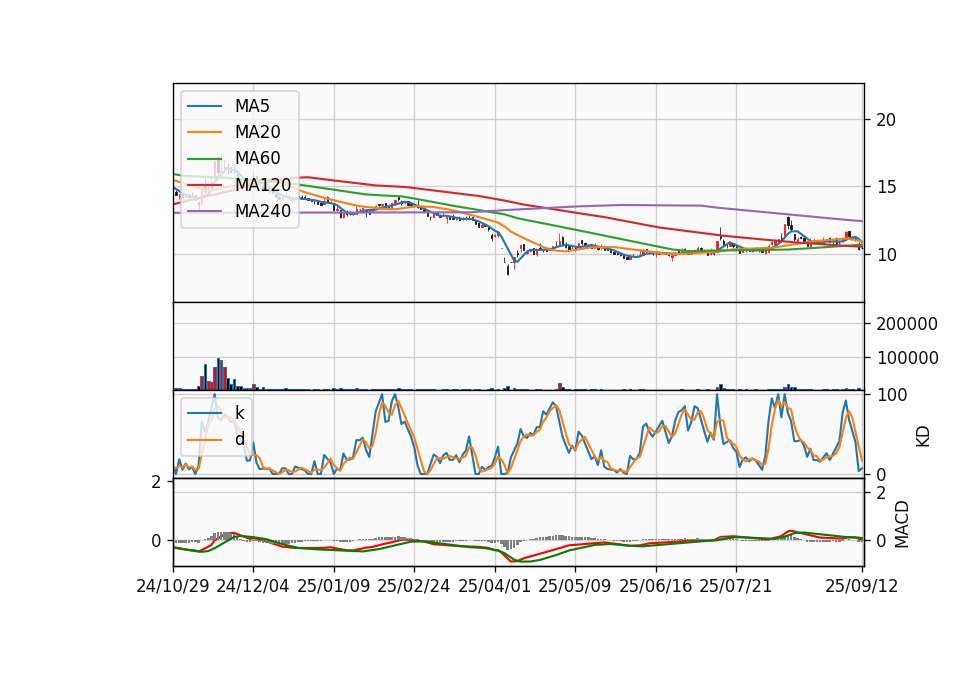
Task: Click the price axis value 10
Action: click(x=886, y=255)
